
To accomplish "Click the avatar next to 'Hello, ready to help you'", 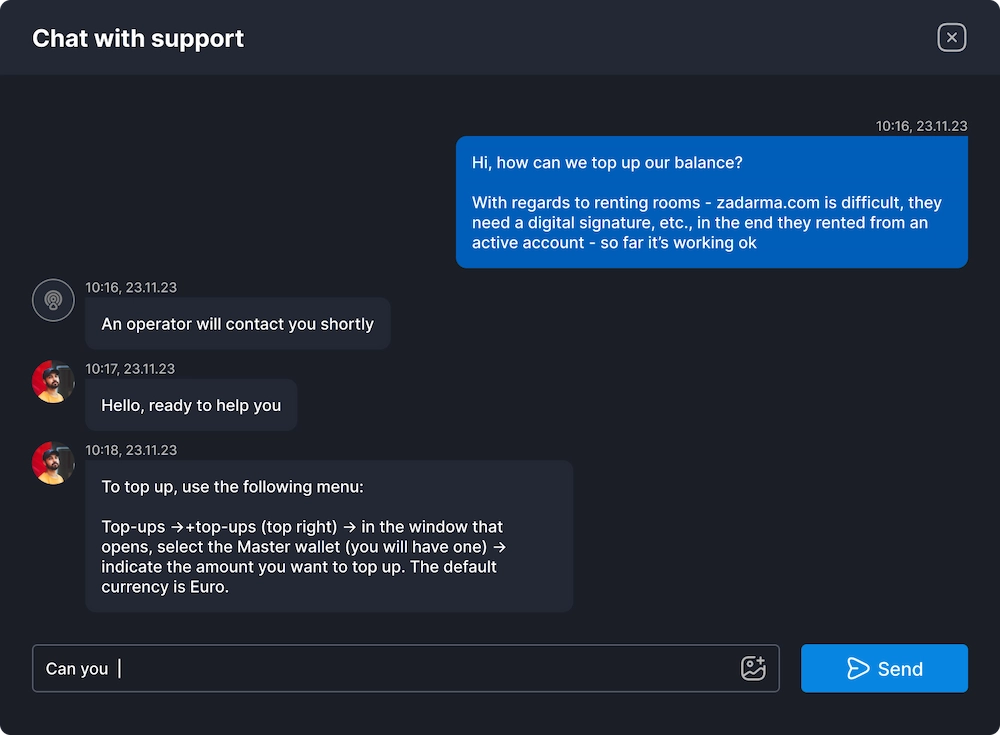I will (53, 382).
